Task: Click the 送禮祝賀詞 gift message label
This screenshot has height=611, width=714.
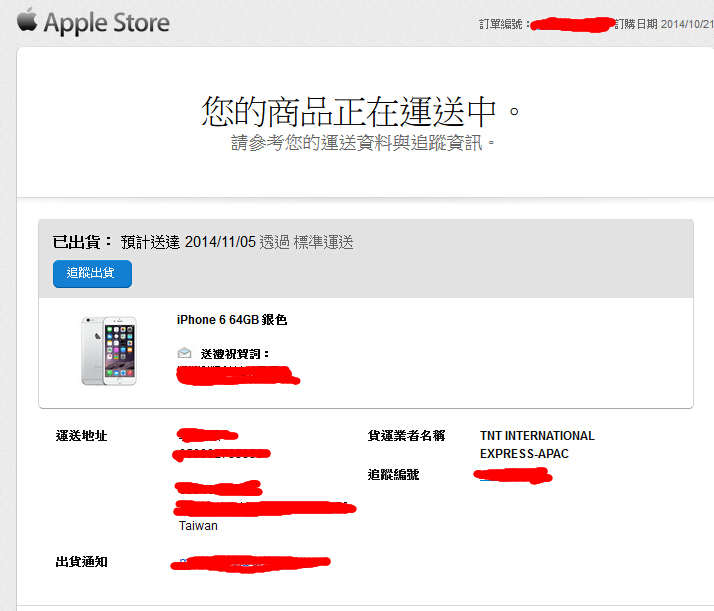Action: pos(235,354)
